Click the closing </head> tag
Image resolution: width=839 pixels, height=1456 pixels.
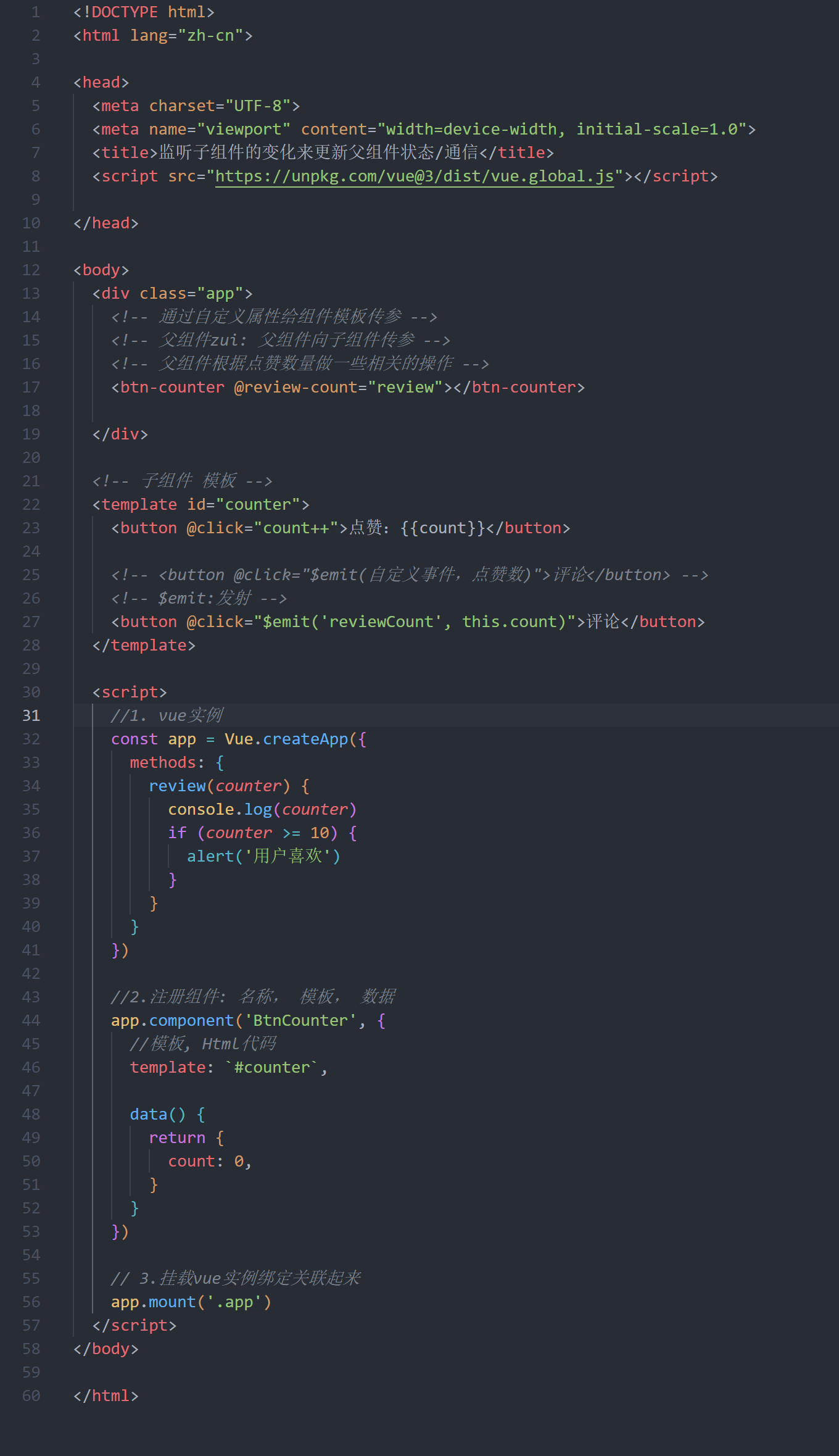(x=106, y=223)
